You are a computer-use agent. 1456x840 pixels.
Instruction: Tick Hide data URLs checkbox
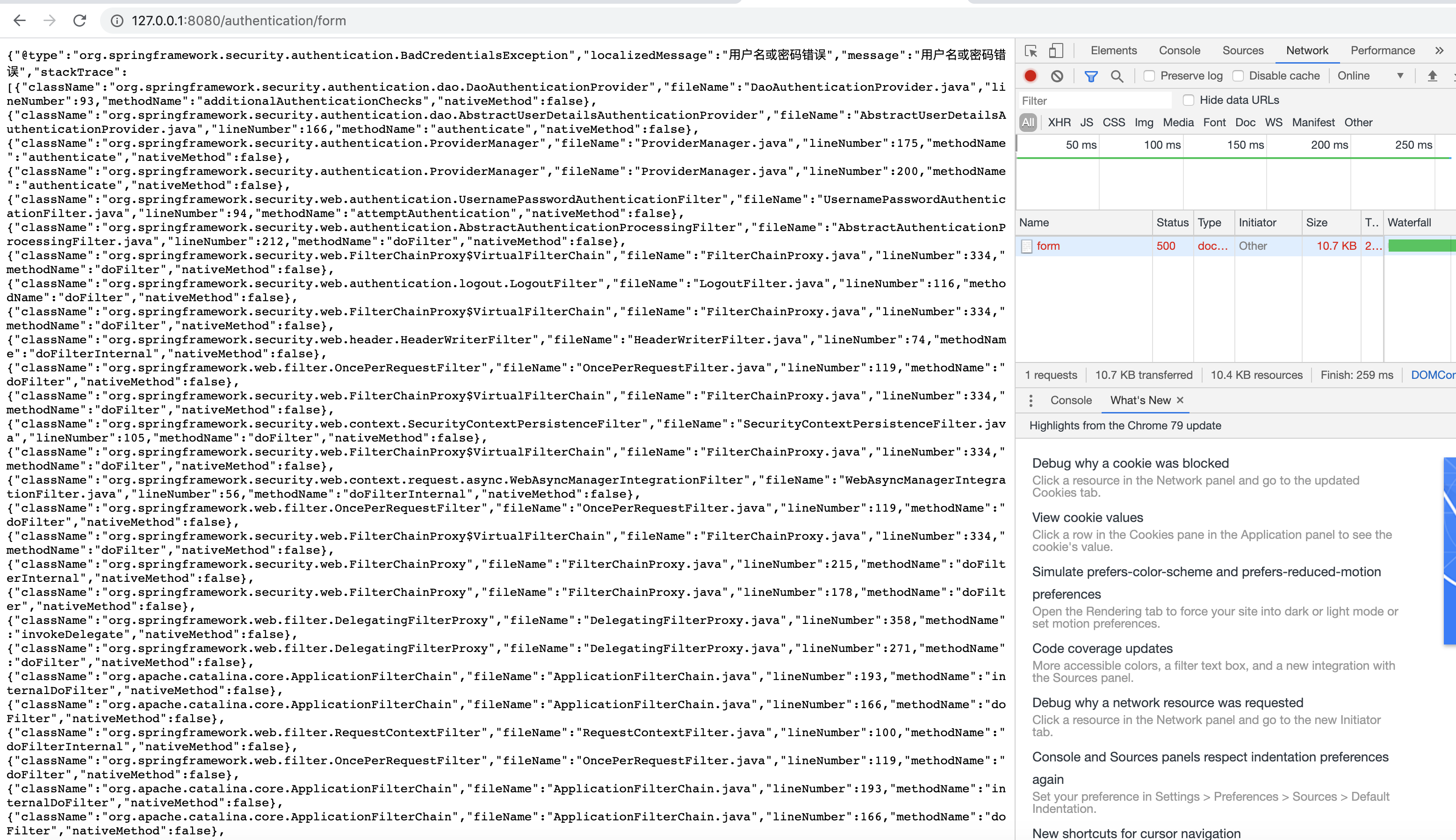click(1189, 100)
